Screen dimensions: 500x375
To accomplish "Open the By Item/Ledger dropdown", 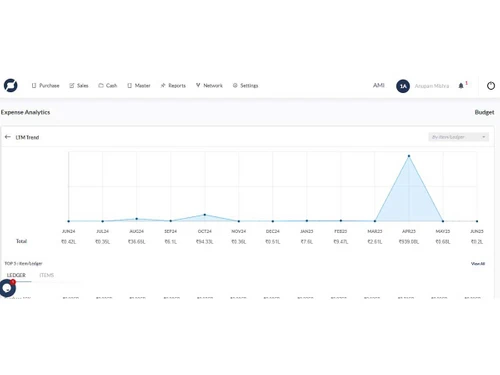I will click(459, 137).
